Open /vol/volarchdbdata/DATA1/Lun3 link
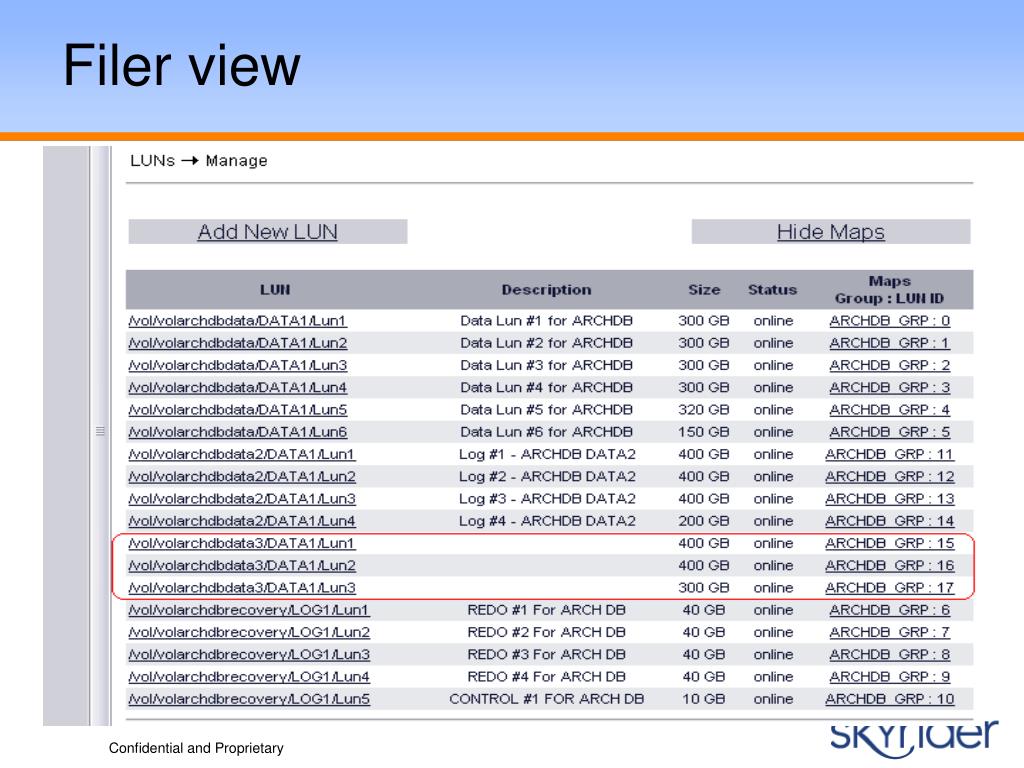Screen dimensions: 1024x768 [x=238, y=365]
